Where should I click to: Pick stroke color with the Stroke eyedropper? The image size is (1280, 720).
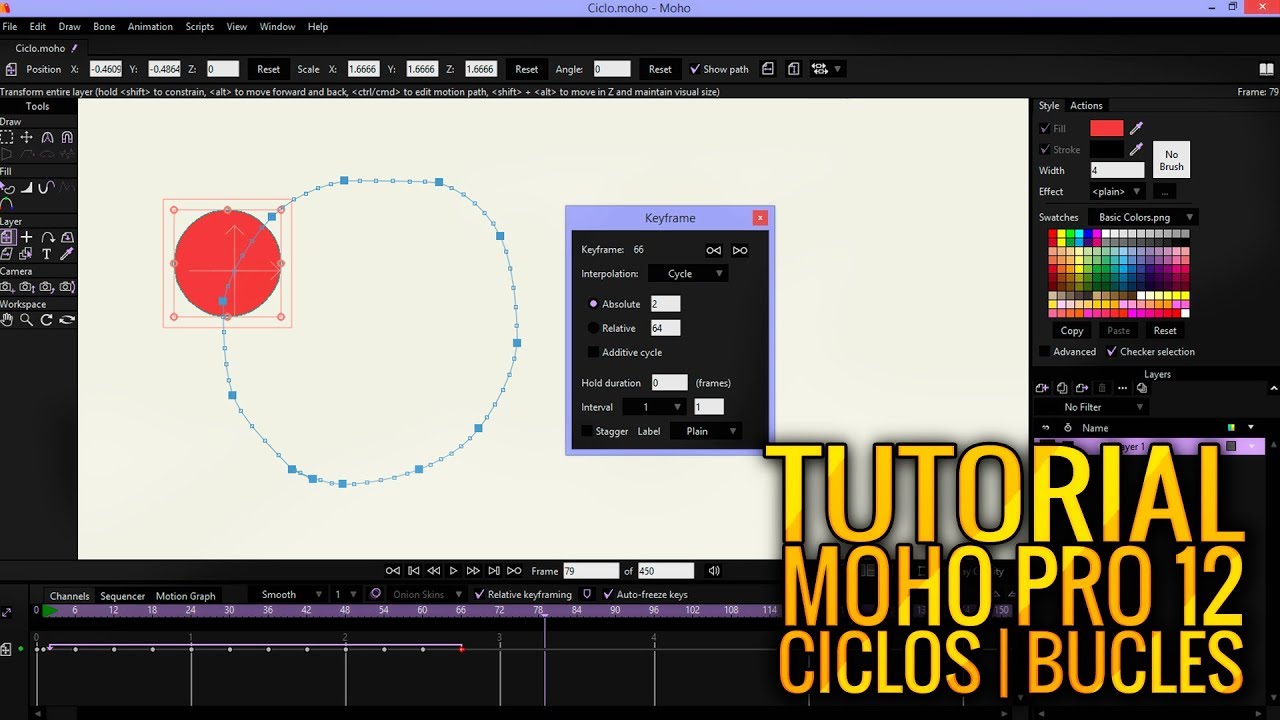[1136, 149]
